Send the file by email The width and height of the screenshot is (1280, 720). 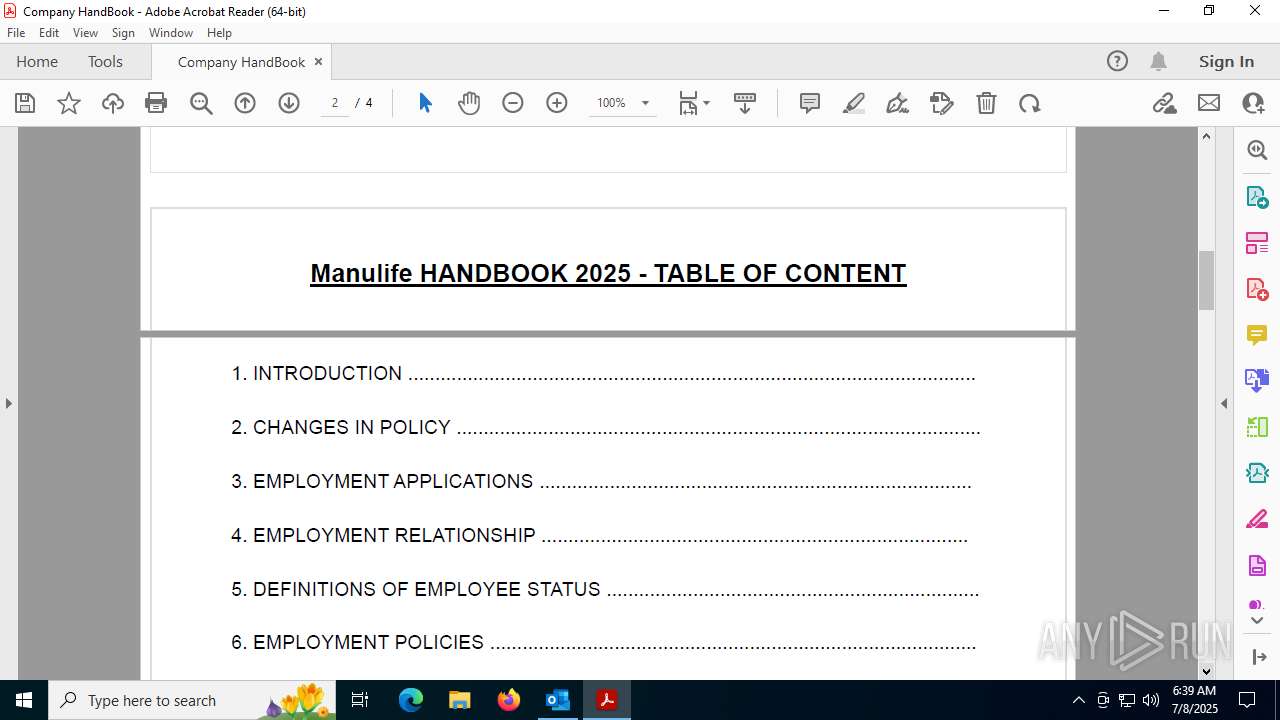point(1209,103)
